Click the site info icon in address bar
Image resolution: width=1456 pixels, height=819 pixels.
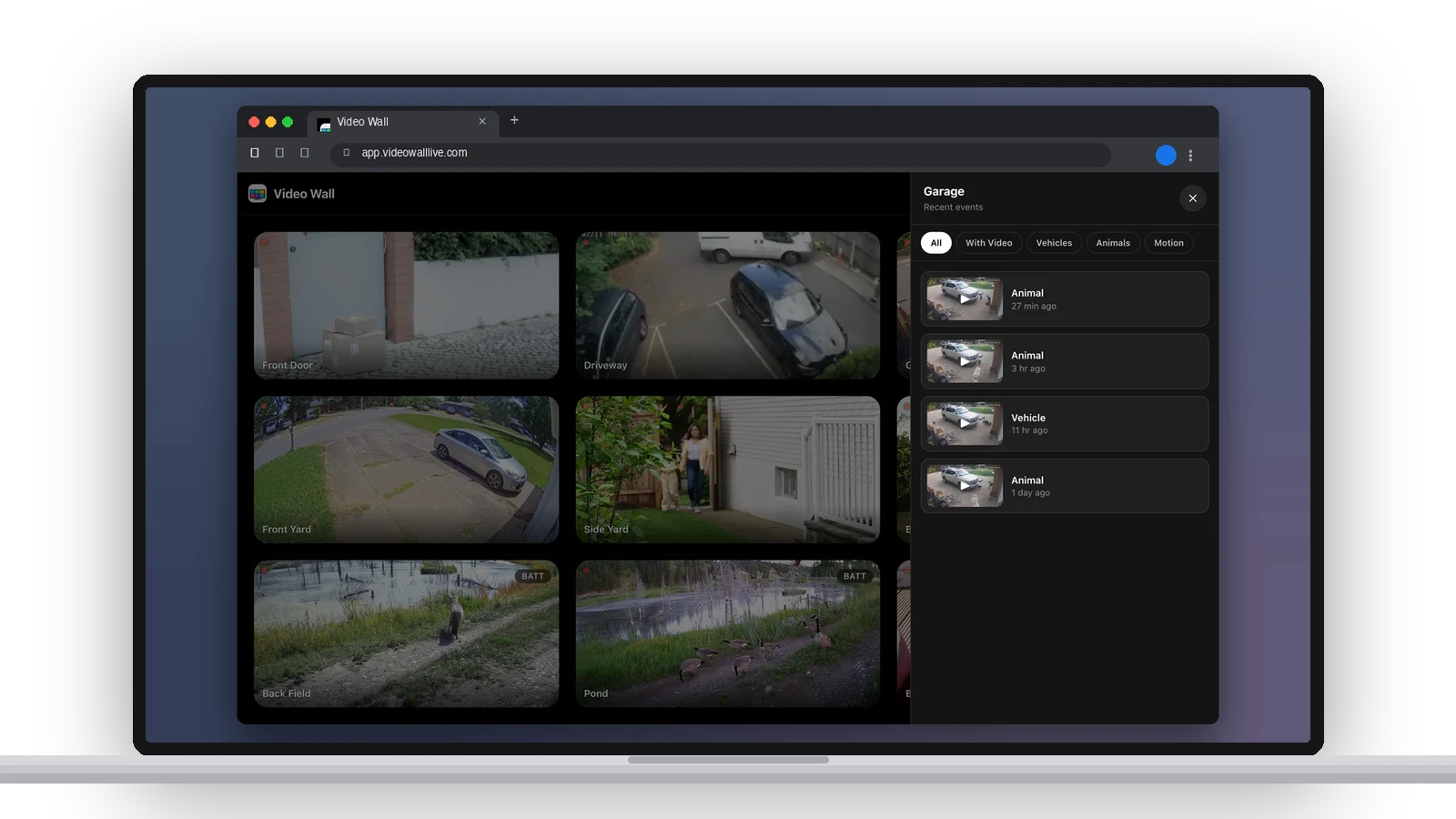(x=347, y=153)
